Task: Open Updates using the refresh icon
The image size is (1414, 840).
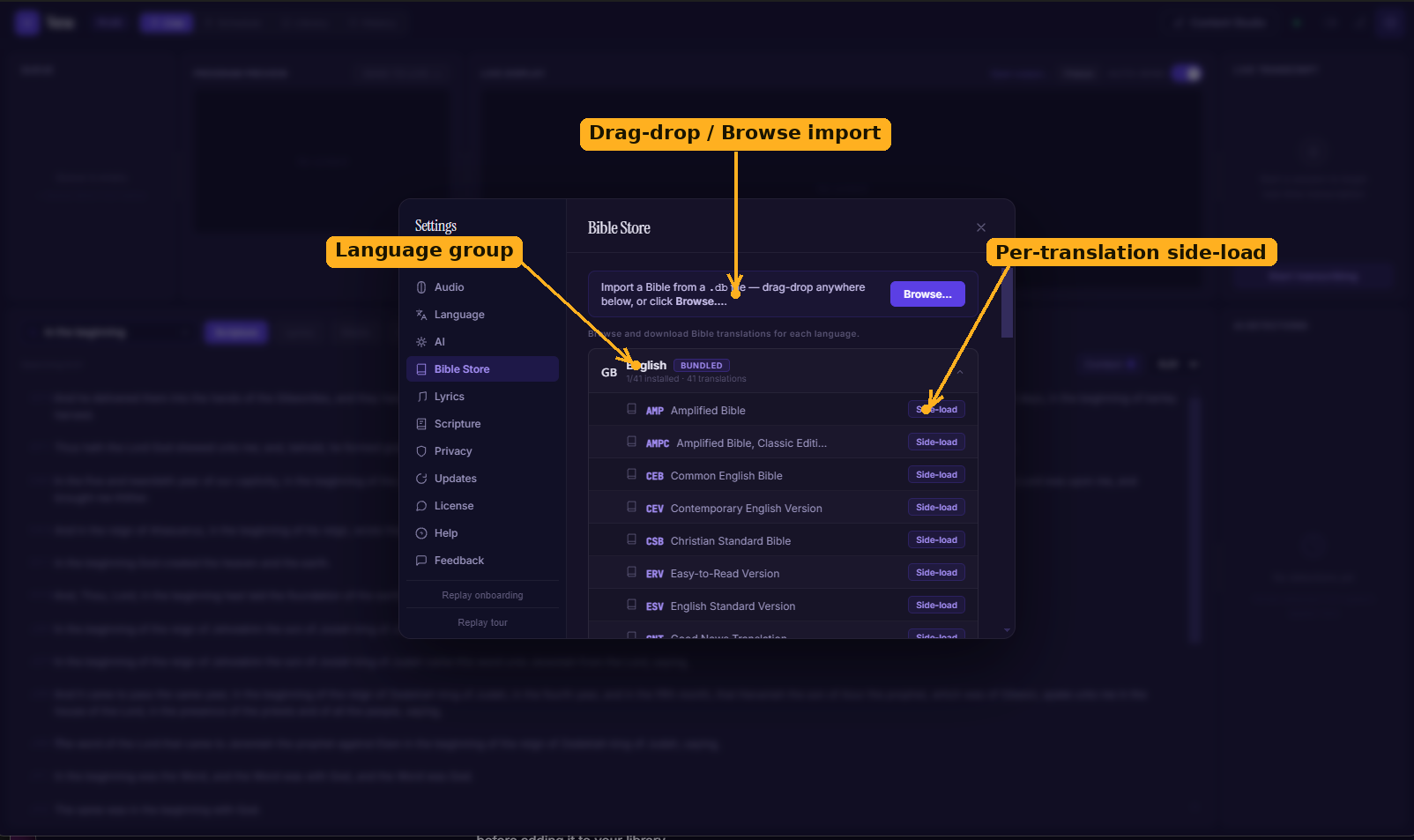Action: (x=421, y=479)
